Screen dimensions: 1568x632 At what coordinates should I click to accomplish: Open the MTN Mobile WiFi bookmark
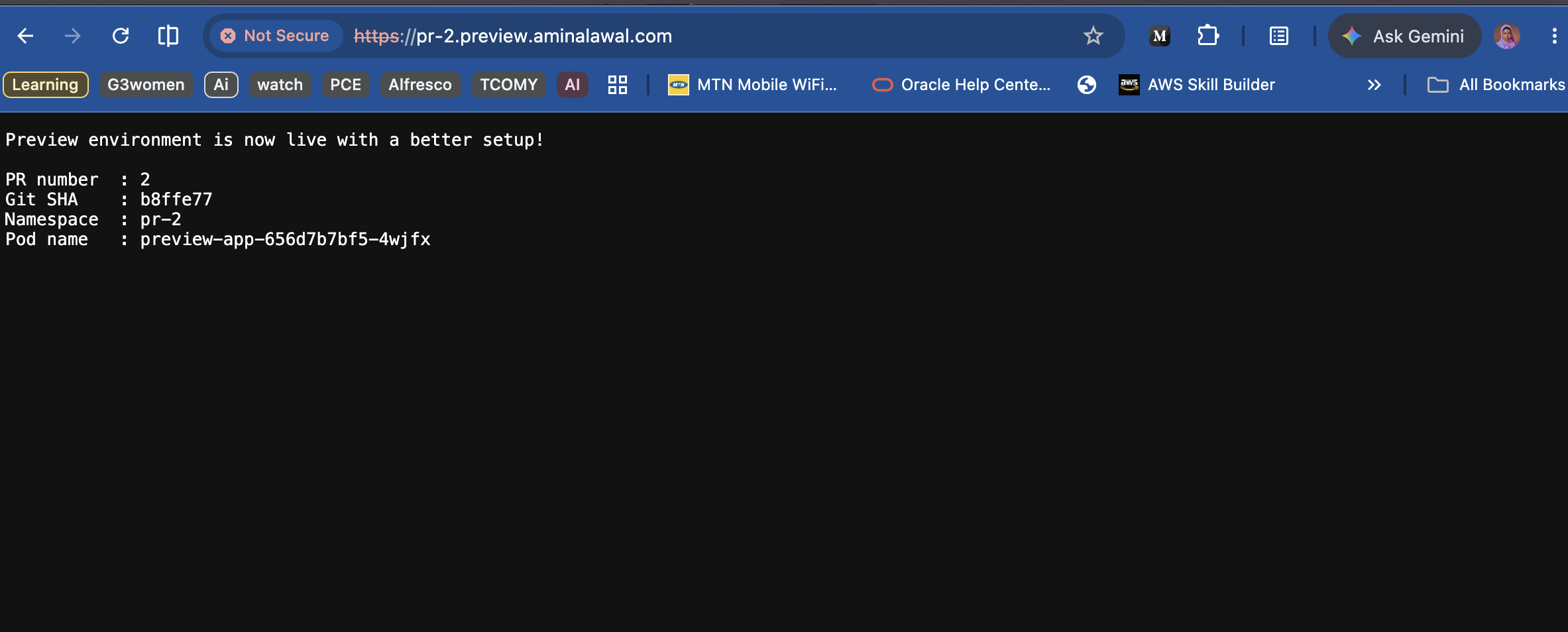(753, 85)
